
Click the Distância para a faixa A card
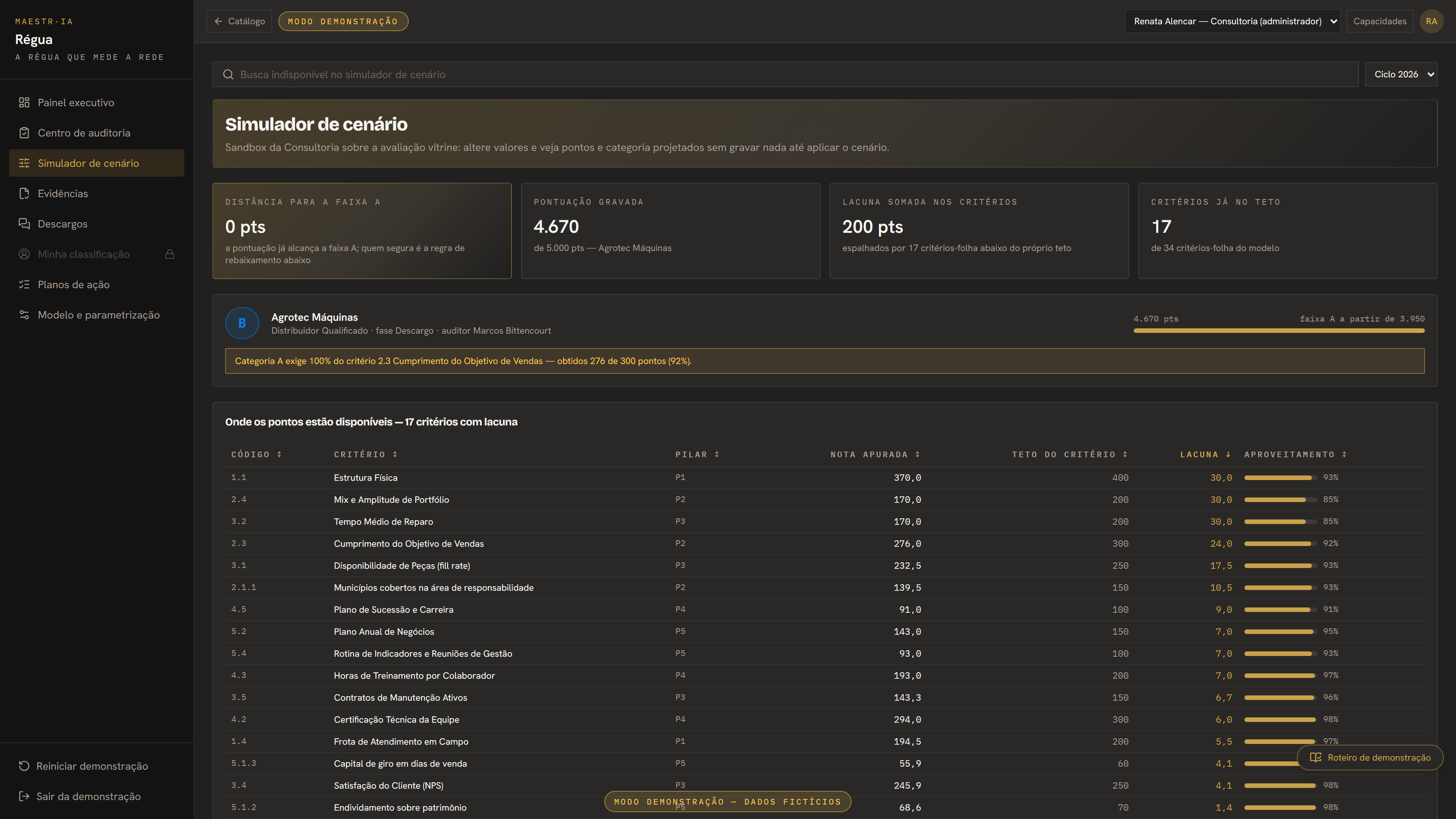point(362,231)
